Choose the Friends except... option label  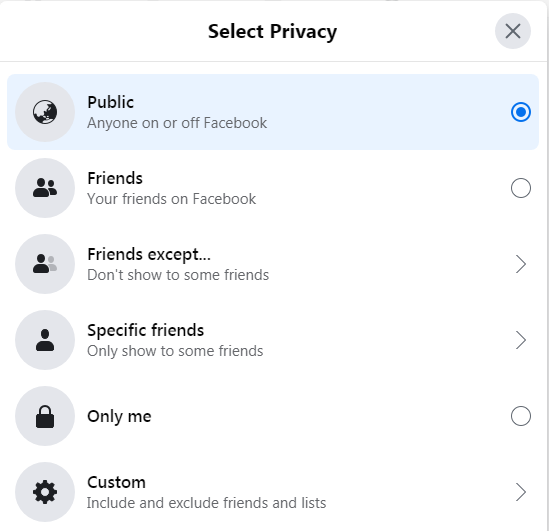coord(149,254)
